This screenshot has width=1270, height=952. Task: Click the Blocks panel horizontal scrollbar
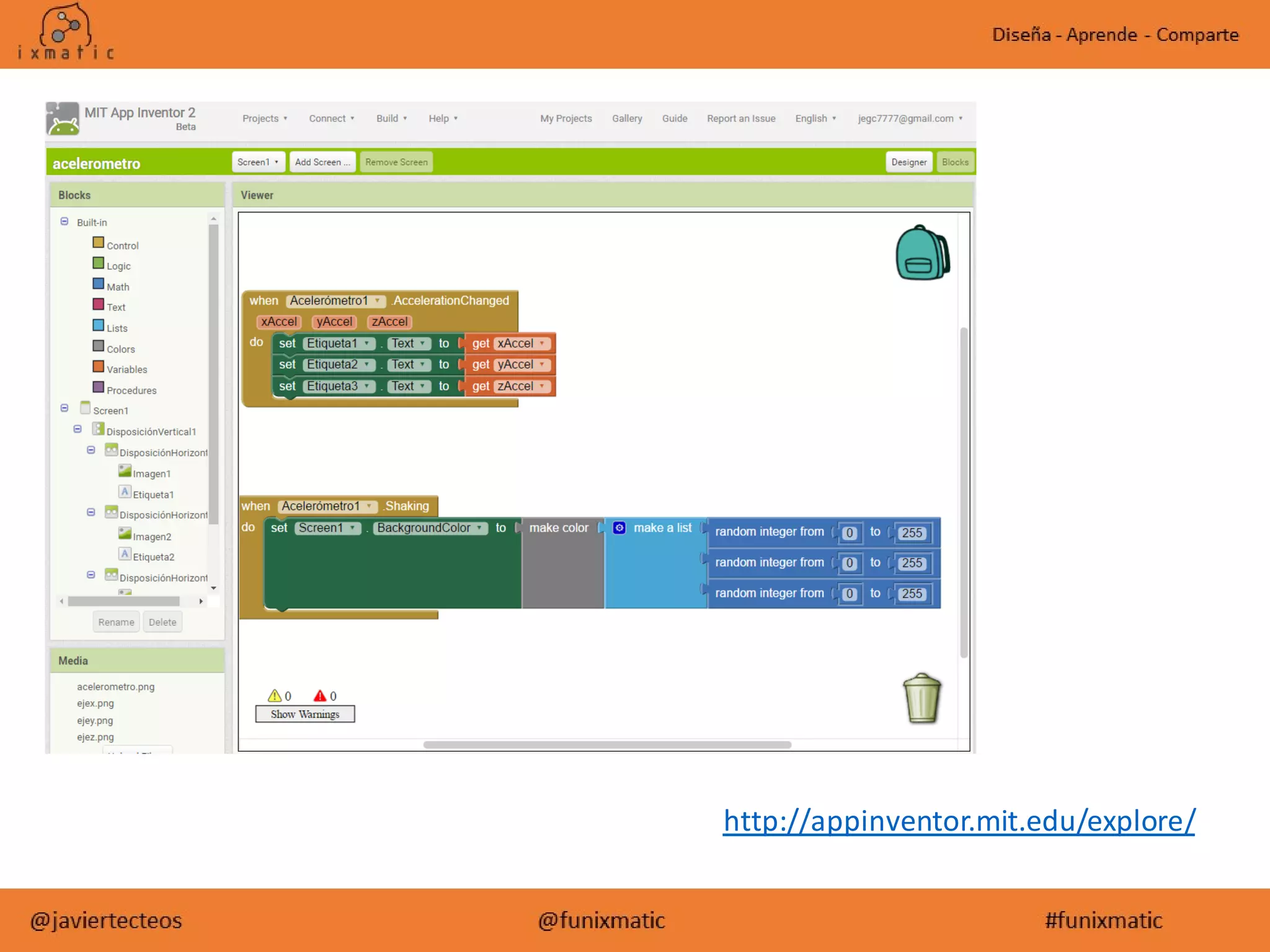coord(124,601)
